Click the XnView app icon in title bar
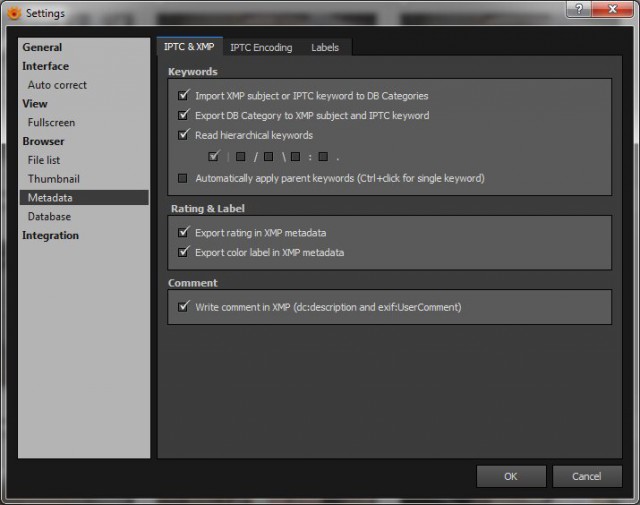 [x=14, y=13]
